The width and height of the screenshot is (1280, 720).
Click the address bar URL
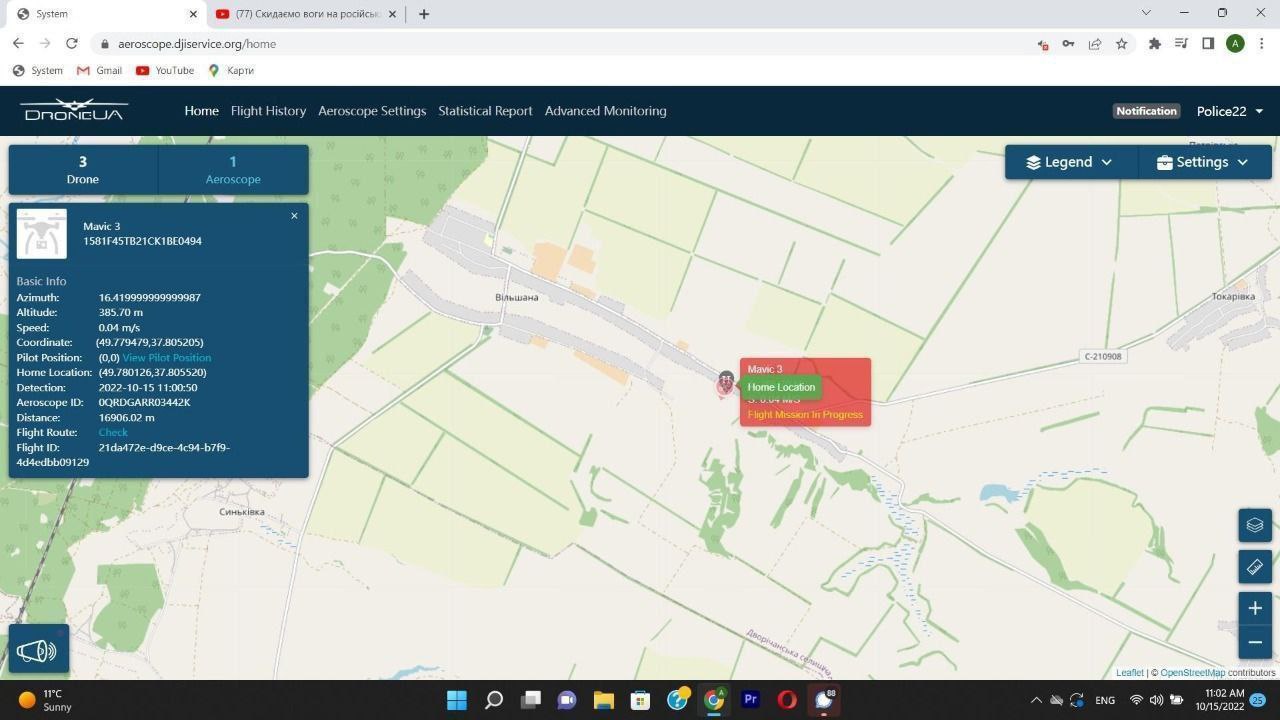click(x=197, y=44)
